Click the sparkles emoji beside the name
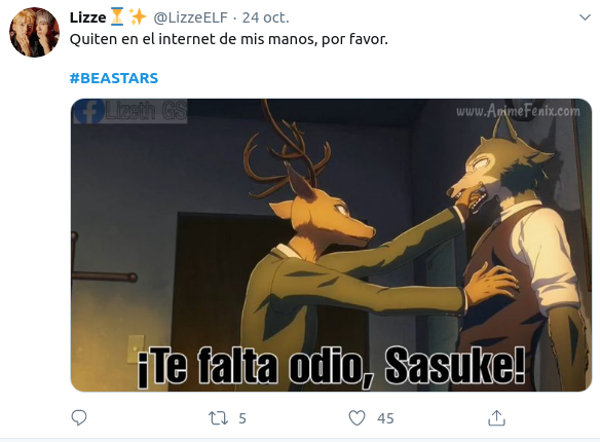 pyautogui.click(x=137, y=17)
